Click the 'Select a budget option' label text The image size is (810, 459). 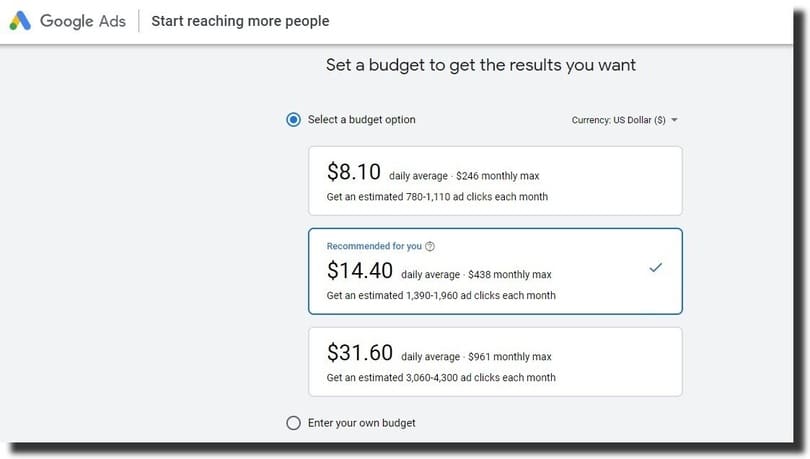[362, 120]
